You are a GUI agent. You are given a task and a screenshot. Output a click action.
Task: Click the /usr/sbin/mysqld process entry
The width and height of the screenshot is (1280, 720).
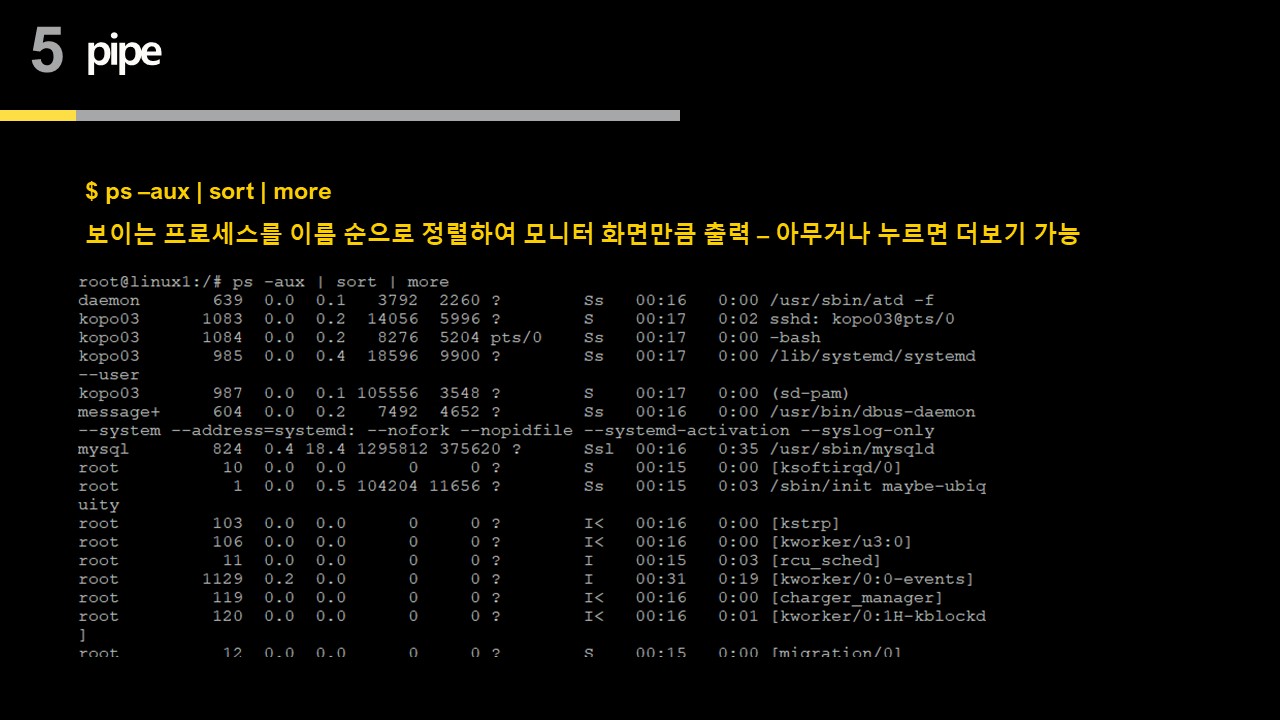point(851,449)
